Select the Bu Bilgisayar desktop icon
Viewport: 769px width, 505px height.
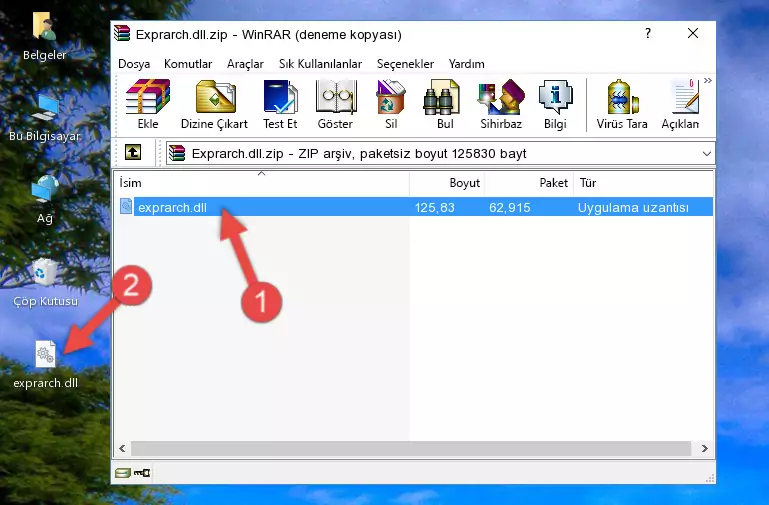pos(44,118)
